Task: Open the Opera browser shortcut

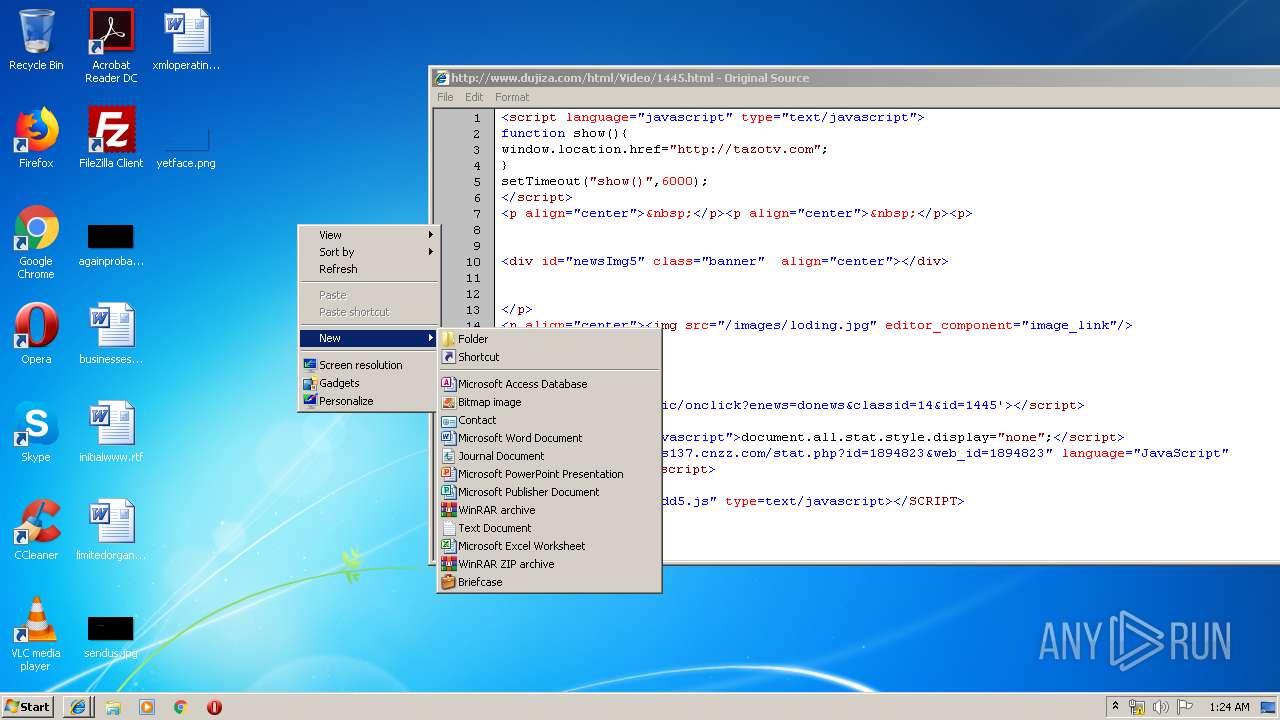Action: [x=36, y=334]
